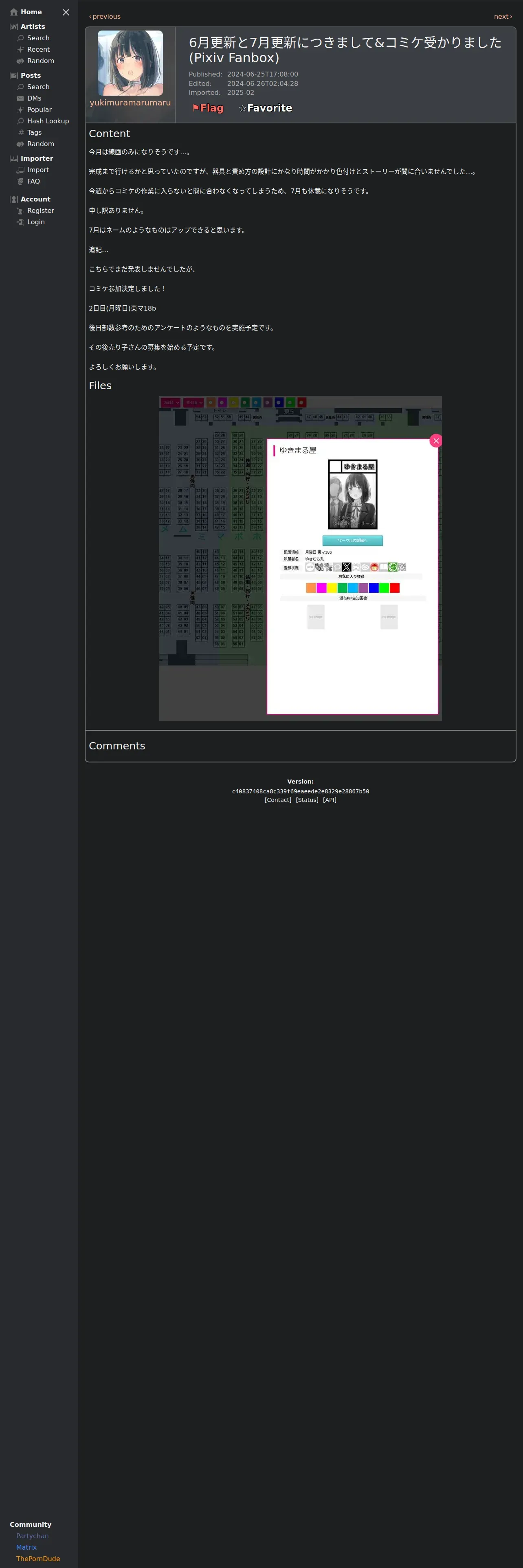
Task: Click the Posts section header icon
Action: coord(13,75)
